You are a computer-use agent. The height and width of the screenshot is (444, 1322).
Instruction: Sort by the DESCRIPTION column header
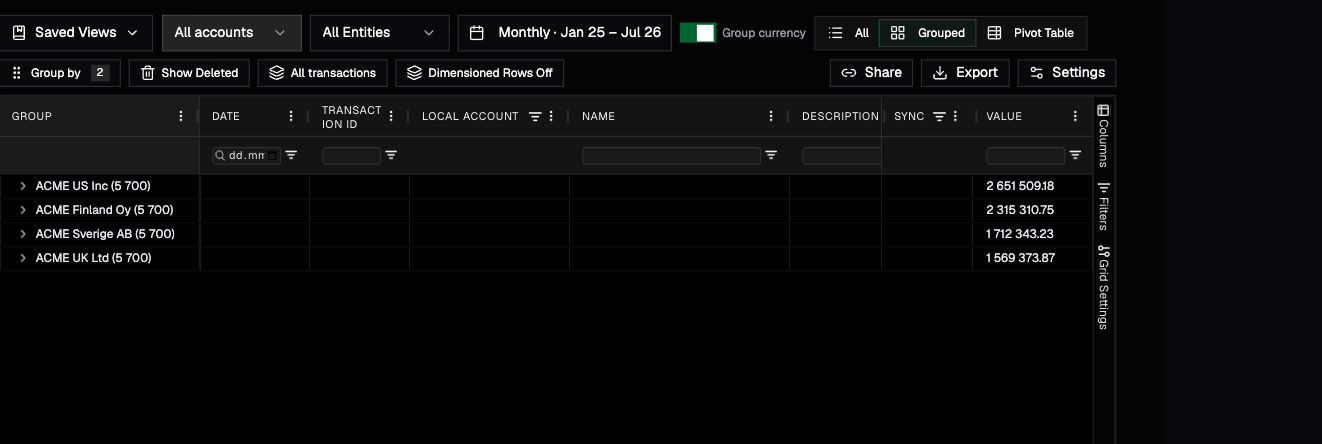pyautogui.click(x=840, y=117)
